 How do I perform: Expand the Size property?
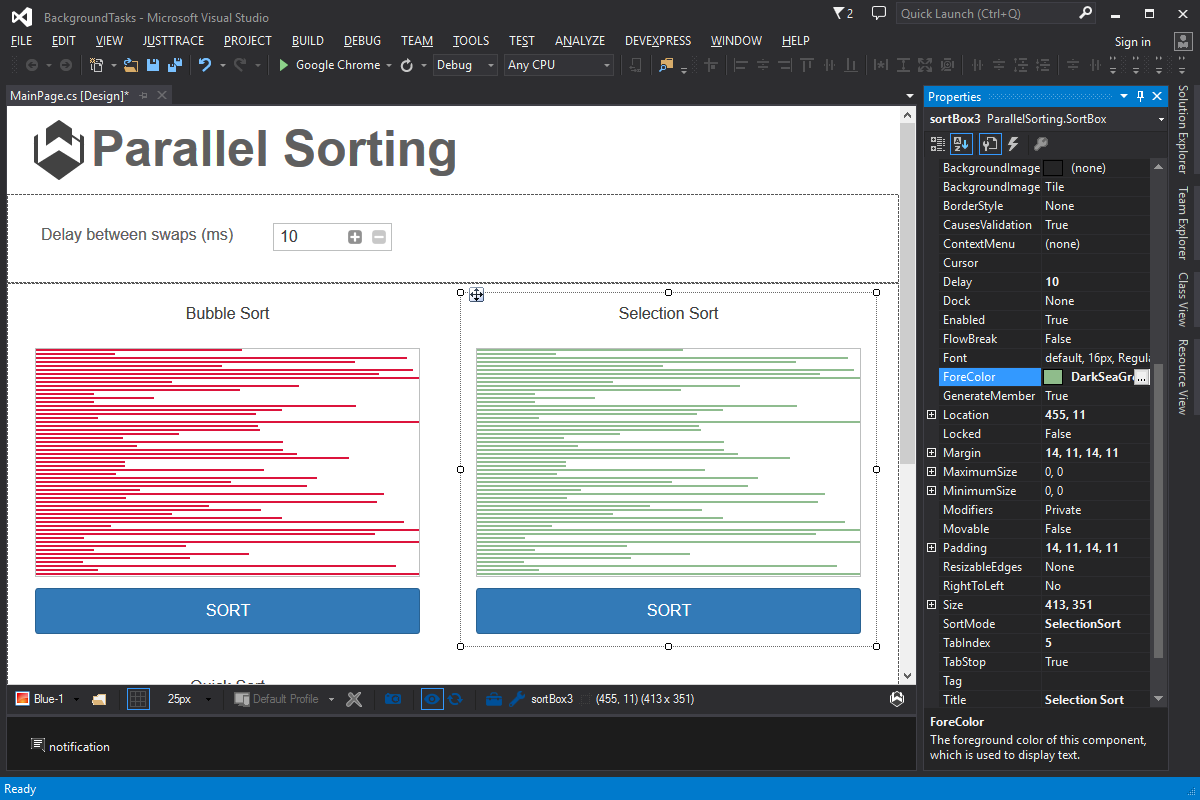pos(932,605)
